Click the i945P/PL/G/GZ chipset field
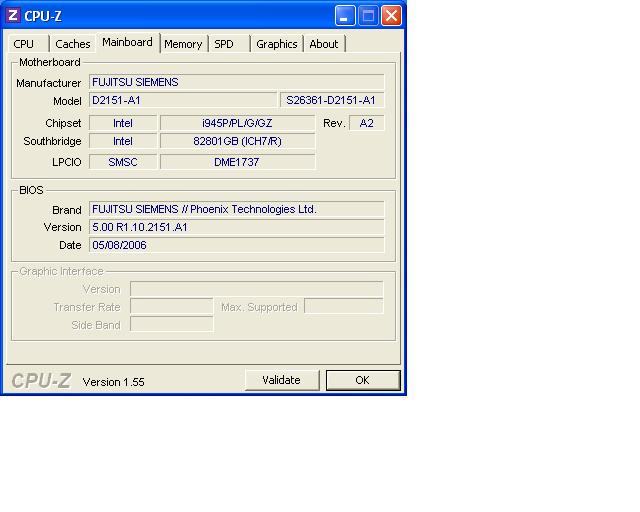The height and width of the screenshot is (512, 640). point(238,123)
